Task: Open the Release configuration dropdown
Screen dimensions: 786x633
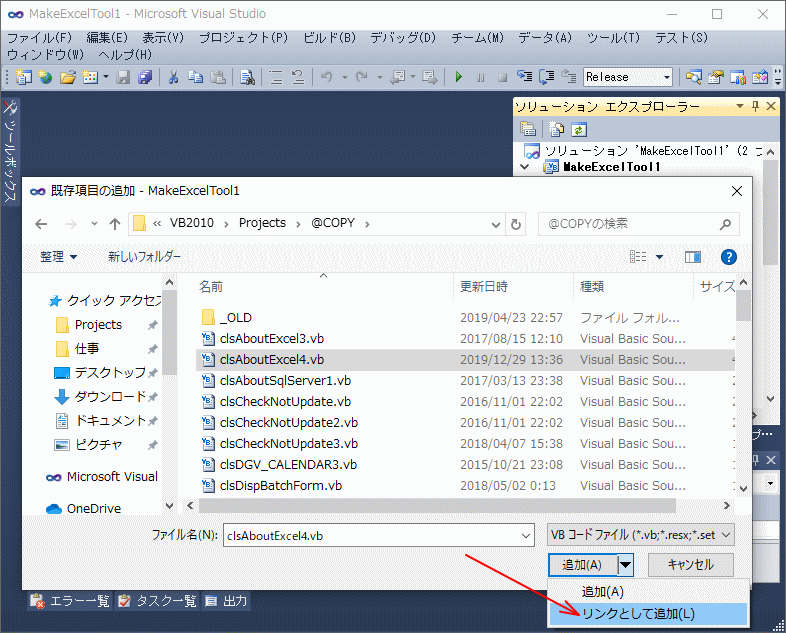Action: point(667,77)
